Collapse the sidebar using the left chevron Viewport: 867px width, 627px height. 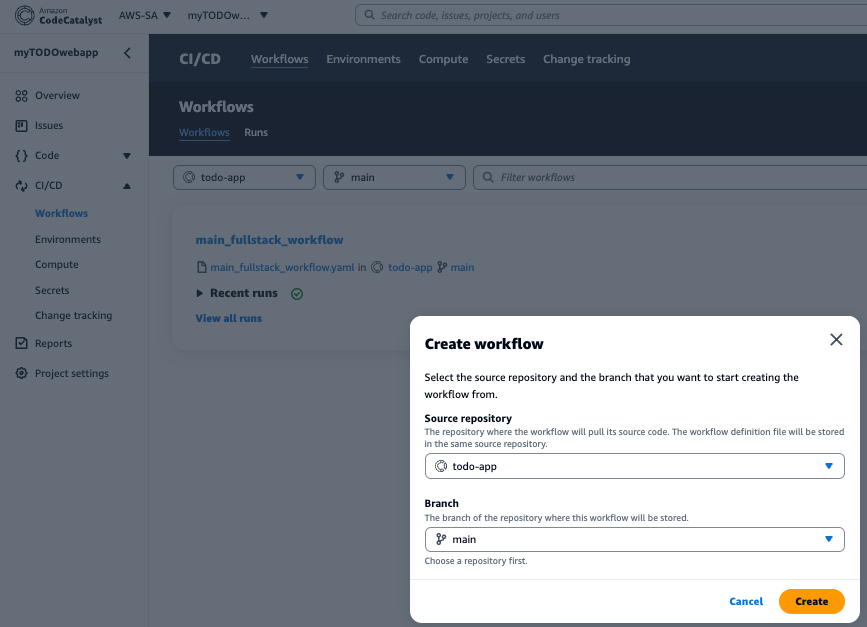point(127,53)
